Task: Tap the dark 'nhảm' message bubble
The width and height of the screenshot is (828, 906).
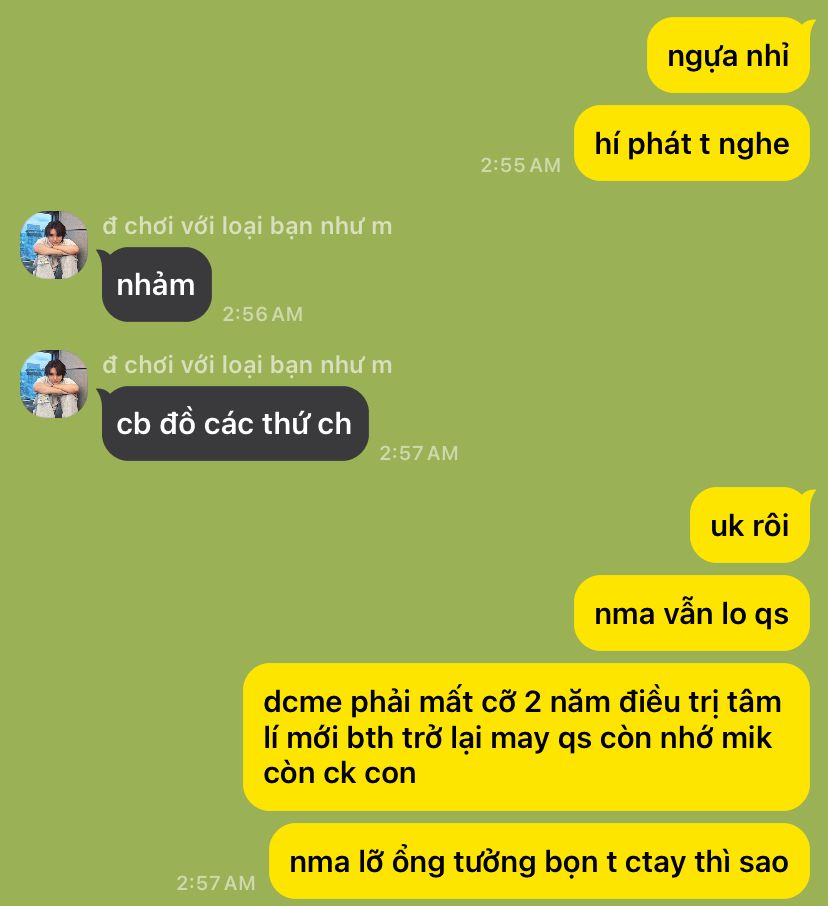Action: click(157, 284)
